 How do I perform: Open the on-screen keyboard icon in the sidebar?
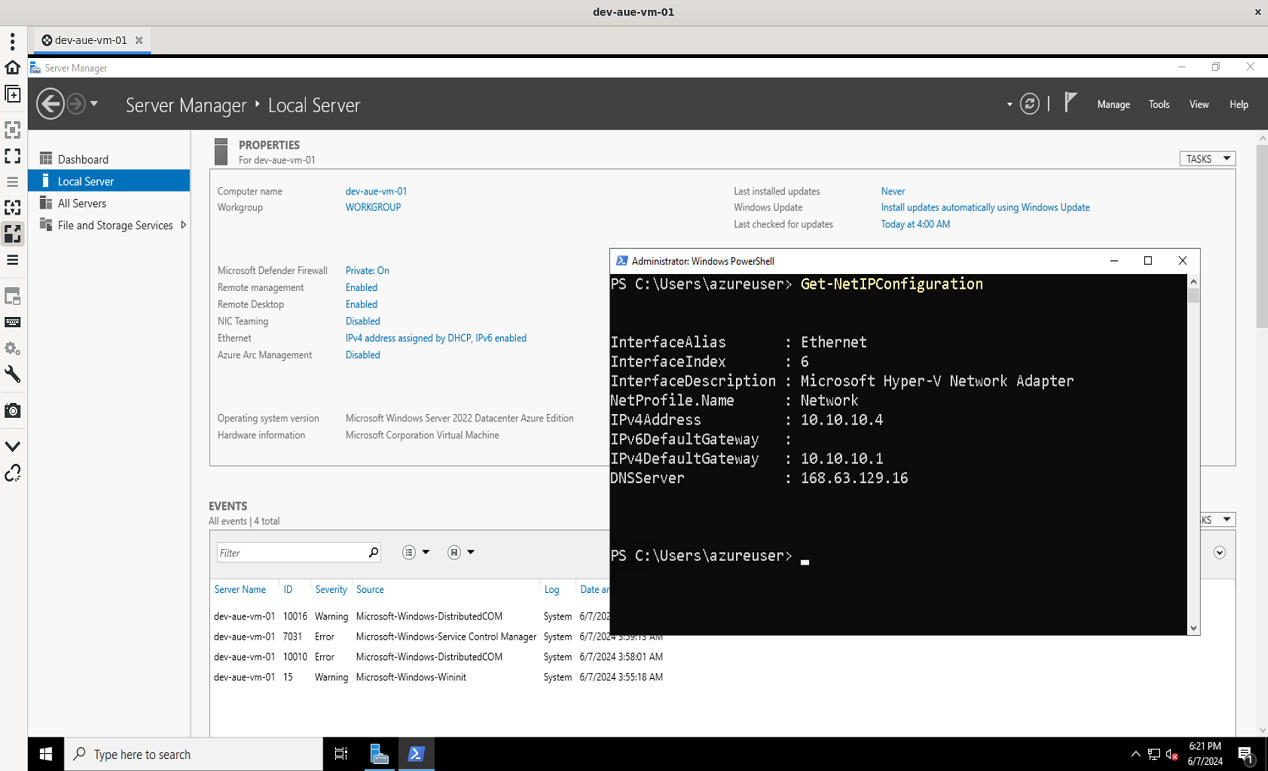pos(13,322)
